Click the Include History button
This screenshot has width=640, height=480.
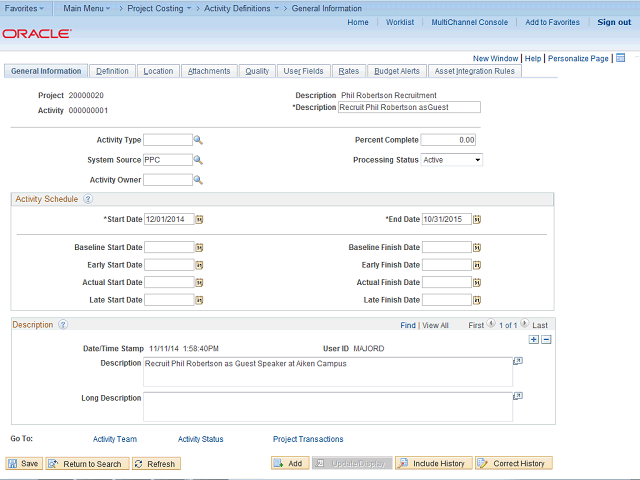click(x=433, y=464)
